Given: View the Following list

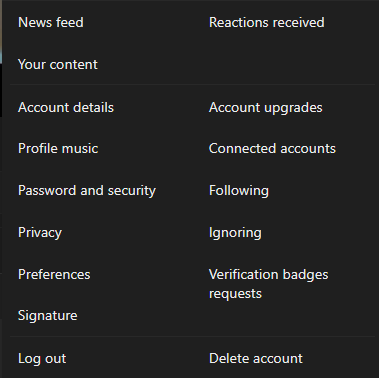Looking at the screenshot, I should pyautogui.click(x=239, y=191).
